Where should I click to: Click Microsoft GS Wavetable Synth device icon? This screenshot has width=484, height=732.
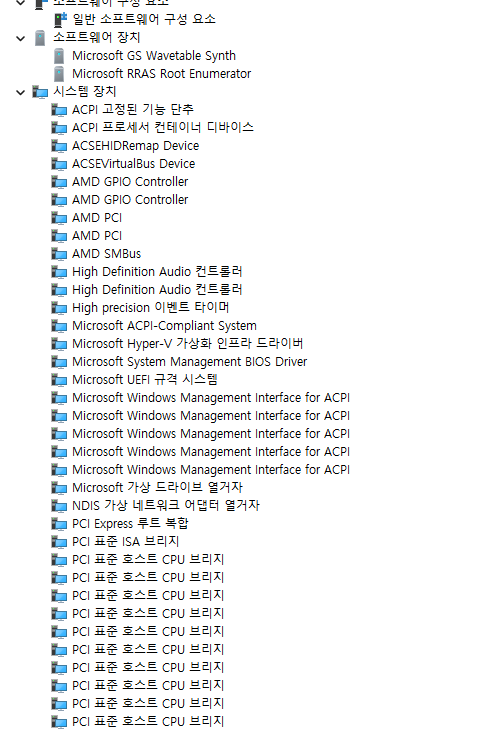pos(59,56)
